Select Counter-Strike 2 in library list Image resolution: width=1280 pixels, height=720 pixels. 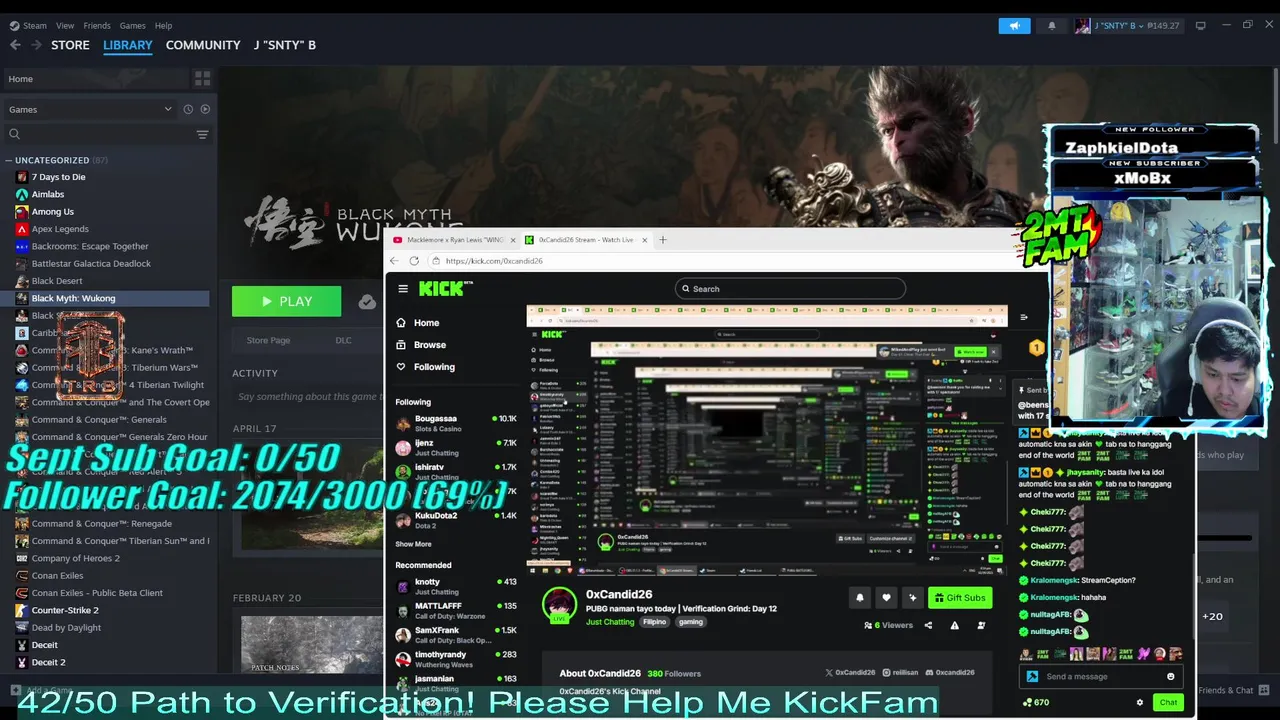65,610
